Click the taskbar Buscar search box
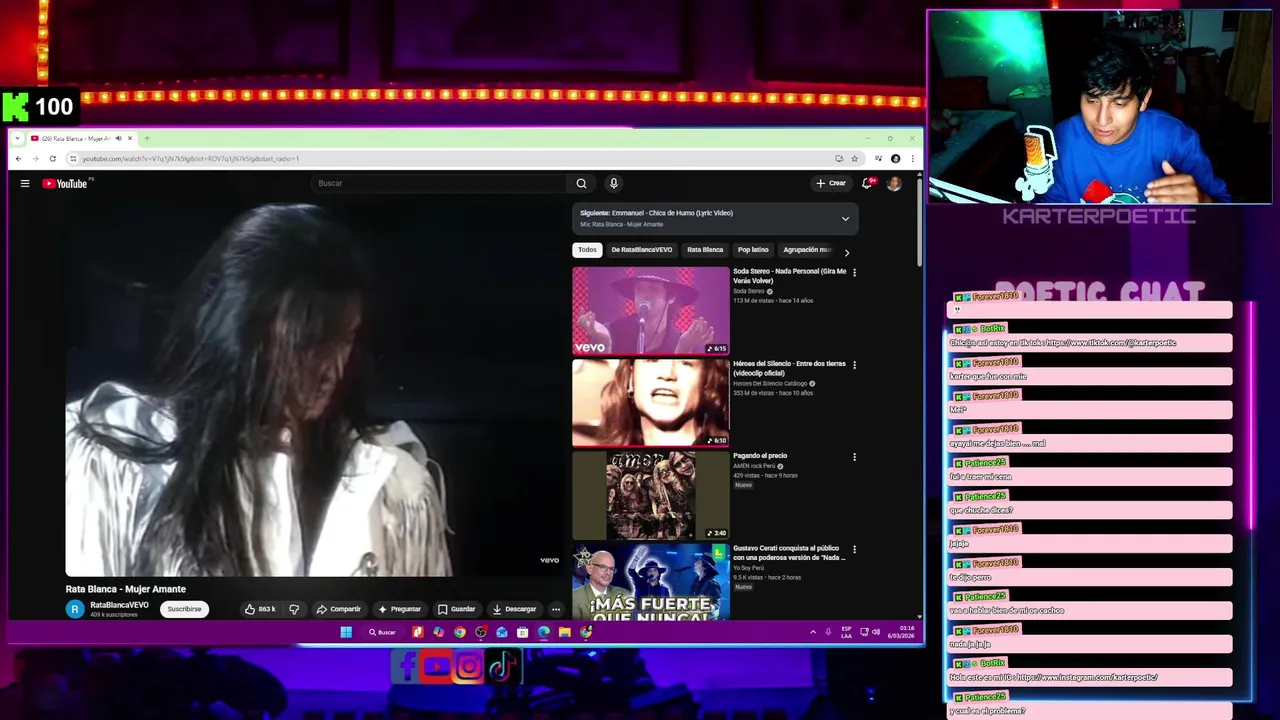The image size is (1280, 720). (x=383, y=632)
